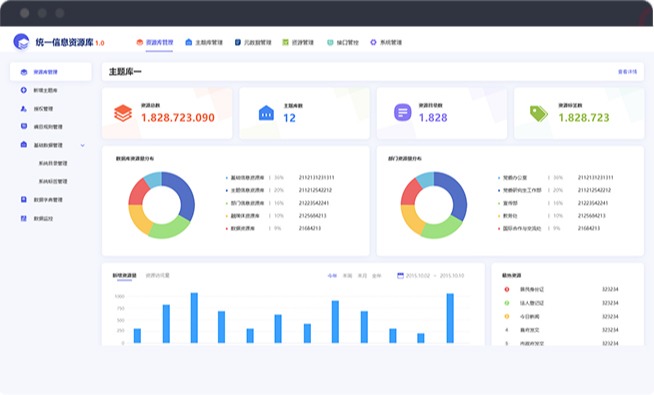Image resolution: width=654 pixels, height=395 pixels.
Task: Click the value 1.828.723.090
Action: tap(178, 118)
